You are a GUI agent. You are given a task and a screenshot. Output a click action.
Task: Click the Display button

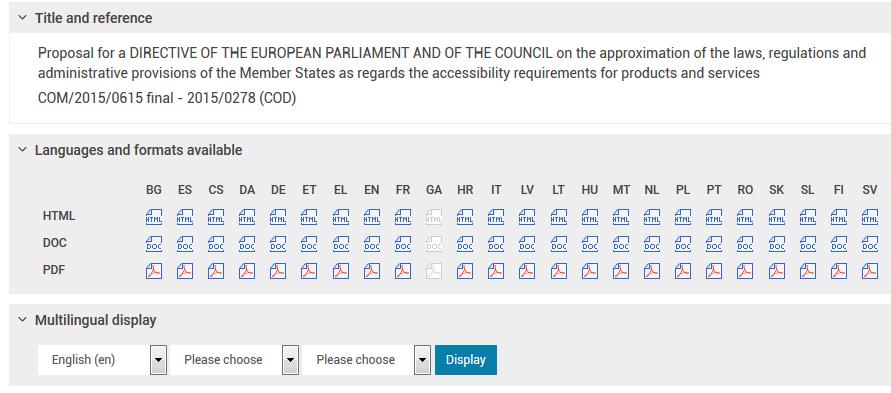point(466,360)
